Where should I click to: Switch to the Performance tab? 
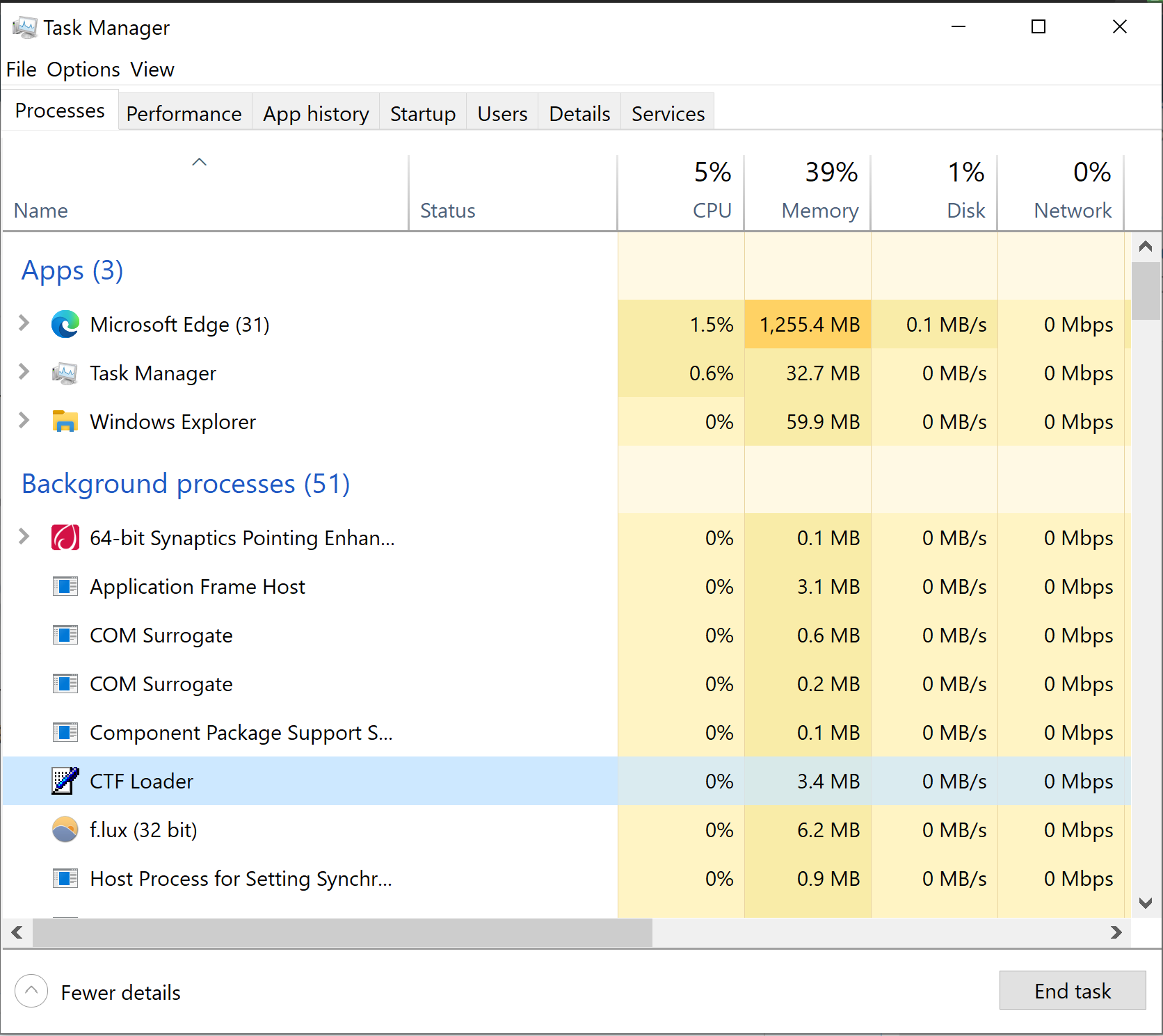point(184,113)
